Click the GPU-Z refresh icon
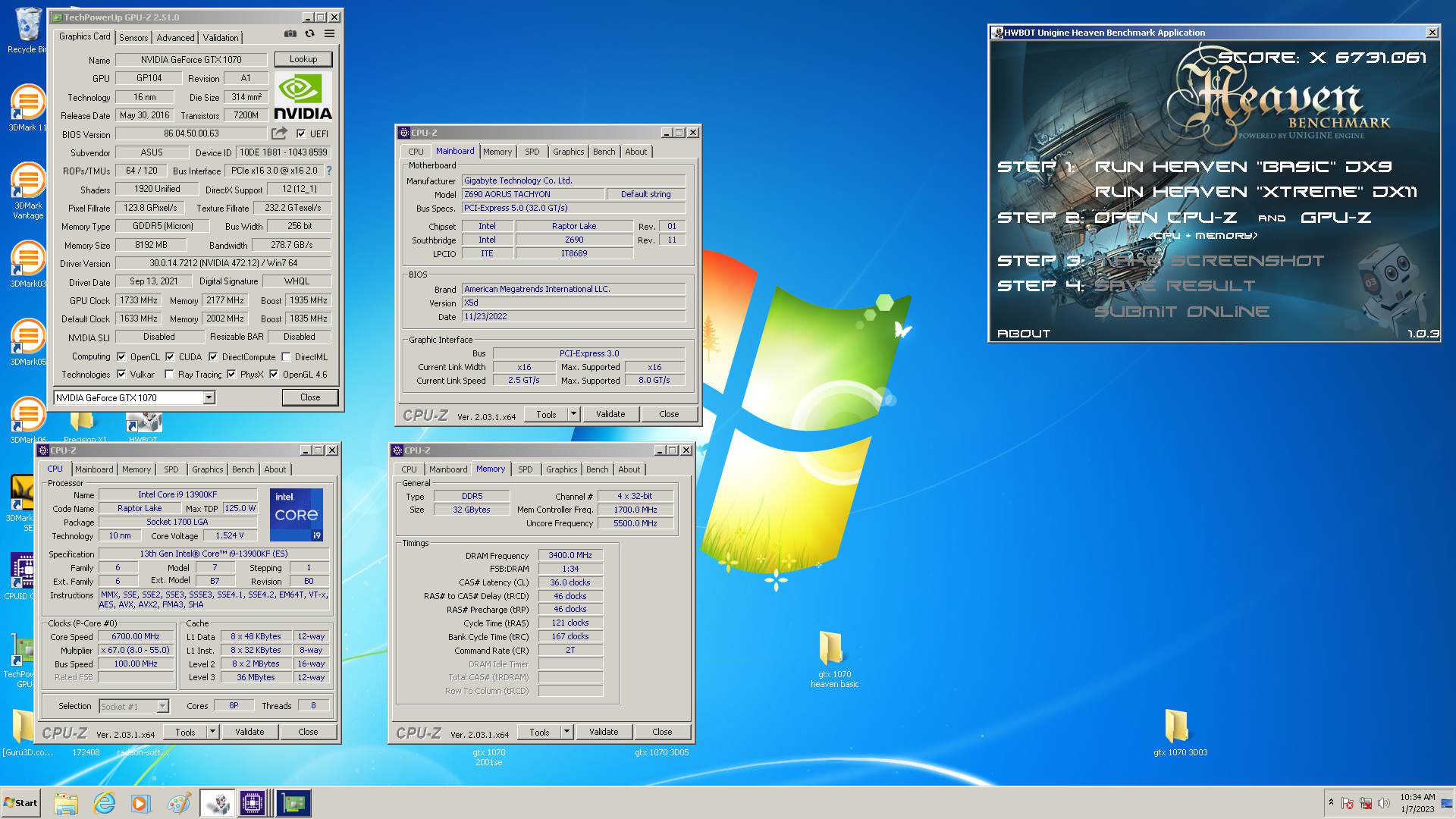Image resolution: width=1456 pixels, height=819 pixels. pyautogui.click(x=309, y=34)
